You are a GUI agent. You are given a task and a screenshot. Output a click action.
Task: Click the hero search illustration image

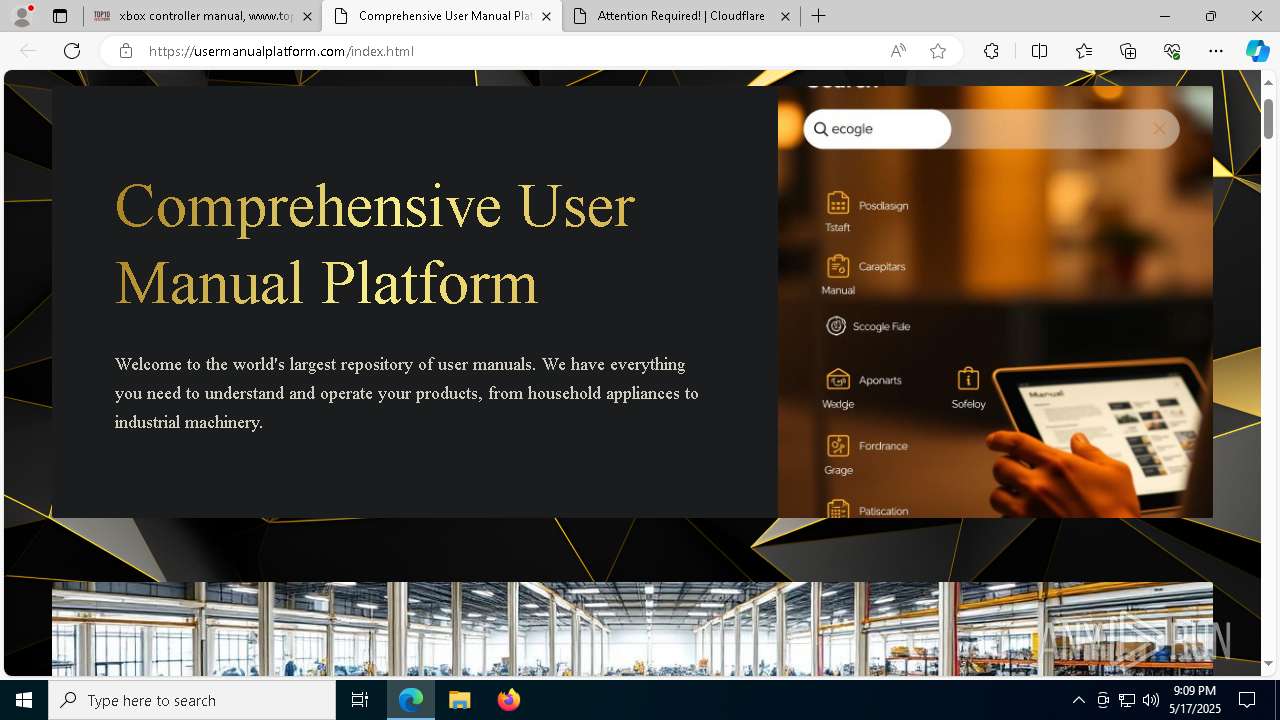[x=995, y=302]
